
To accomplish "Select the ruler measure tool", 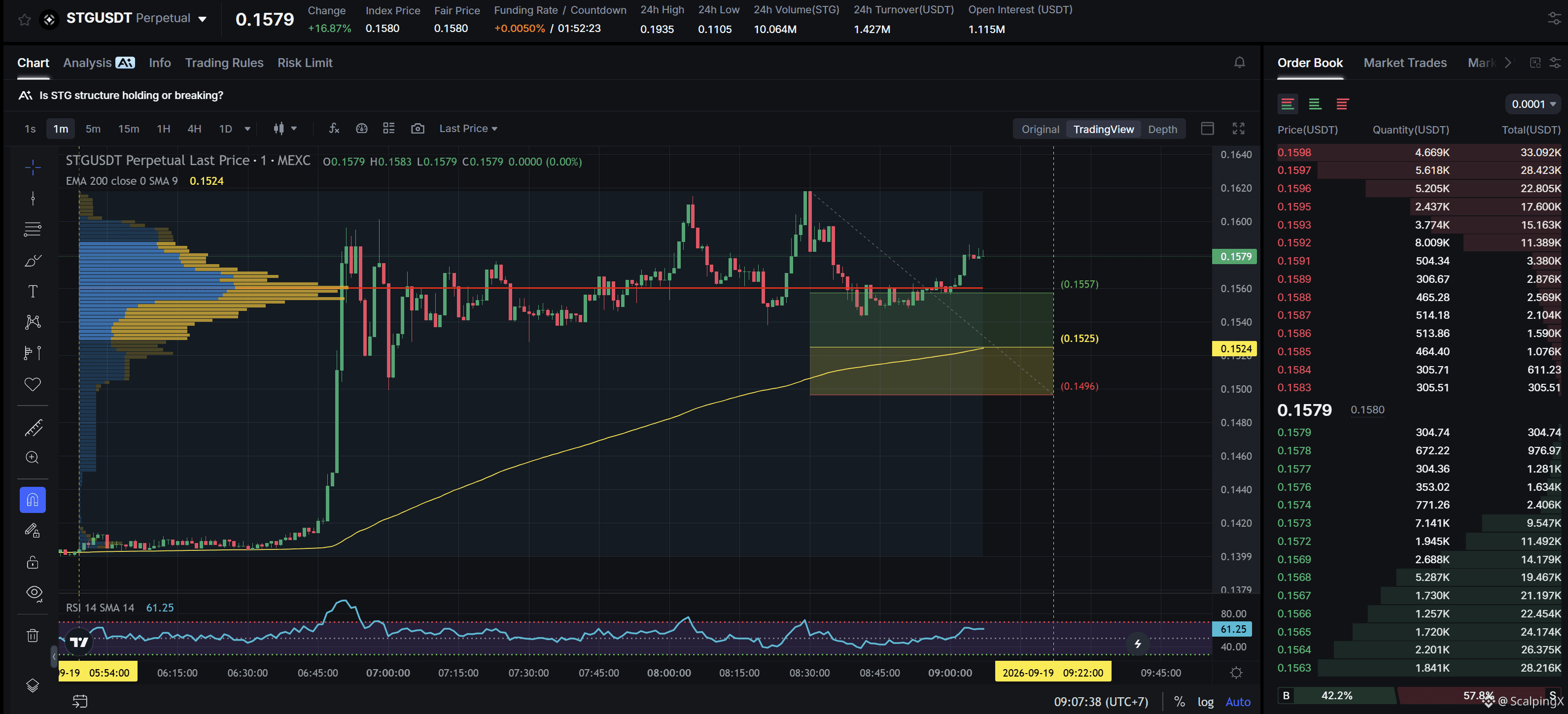I will [x=33, y=428].
